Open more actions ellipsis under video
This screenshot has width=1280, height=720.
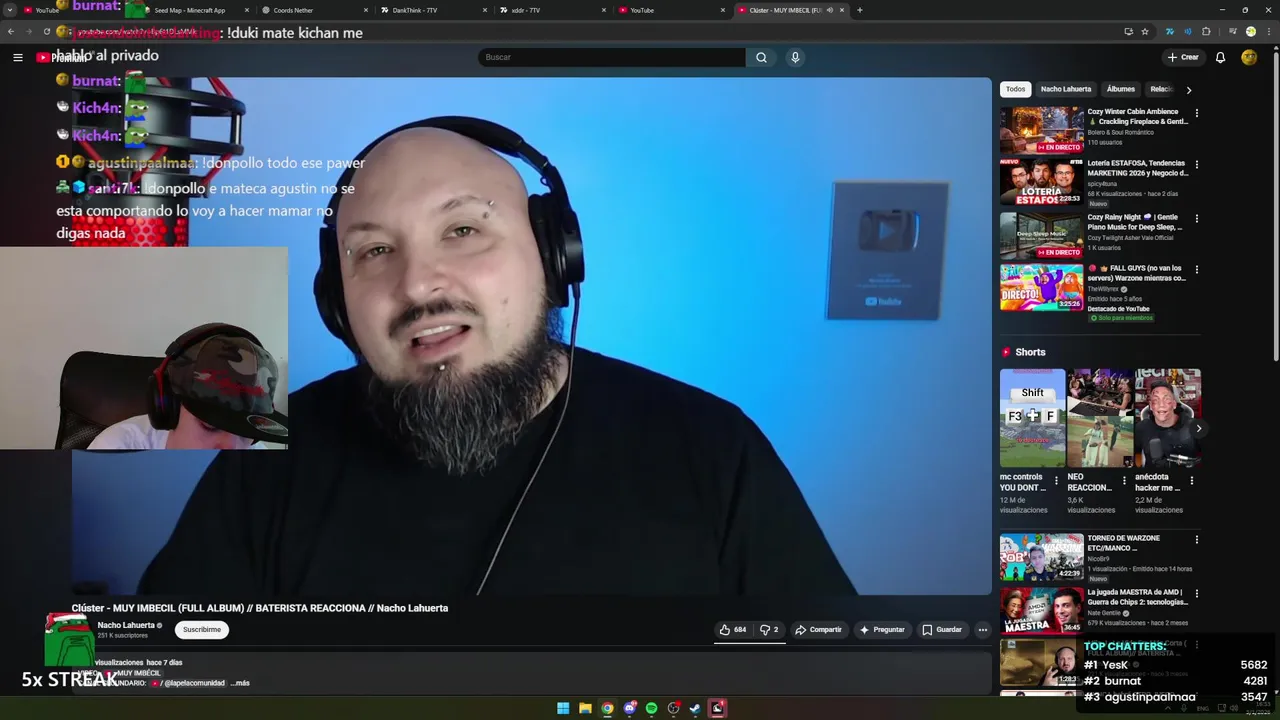pyautogui.click(x=983, y=630)
